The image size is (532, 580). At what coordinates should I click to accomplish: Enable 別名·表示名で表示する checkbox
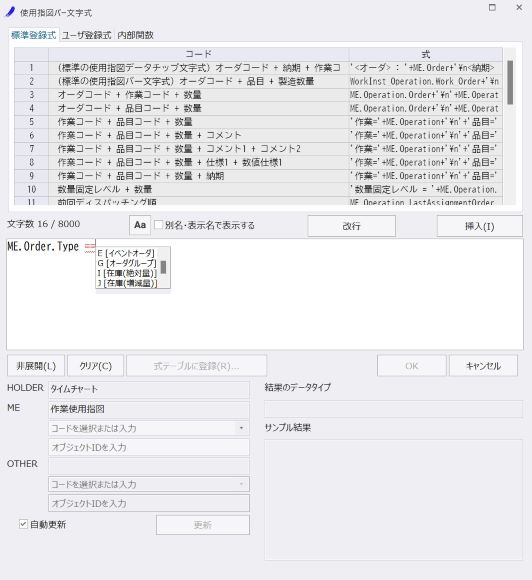158,225
